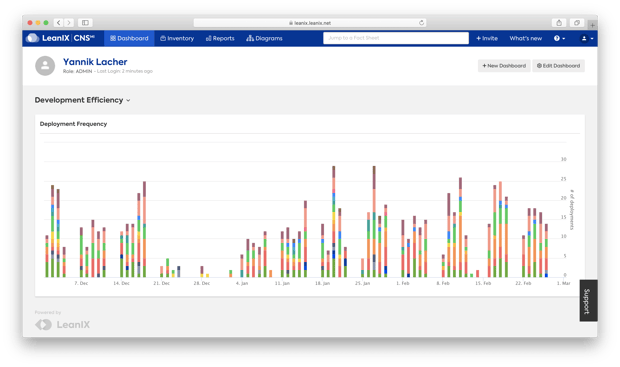Reload page with the refresh icon

[422, 23]
